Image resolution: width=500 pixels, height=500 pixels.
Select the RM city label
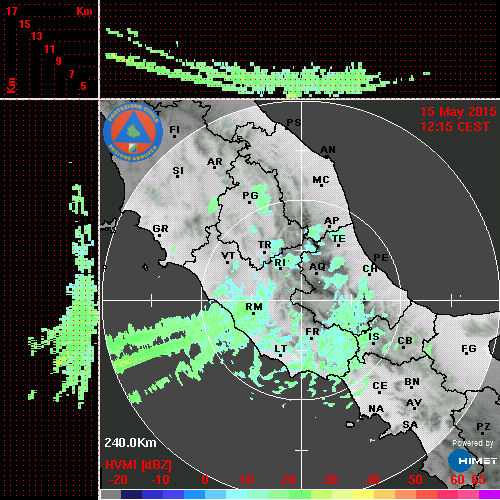pos(254,307)
